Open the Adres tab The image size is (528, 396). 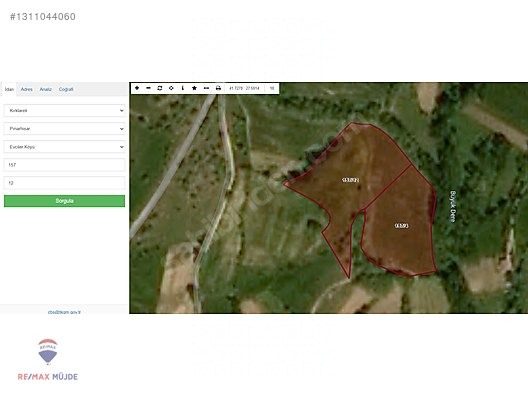pos(27,89)
